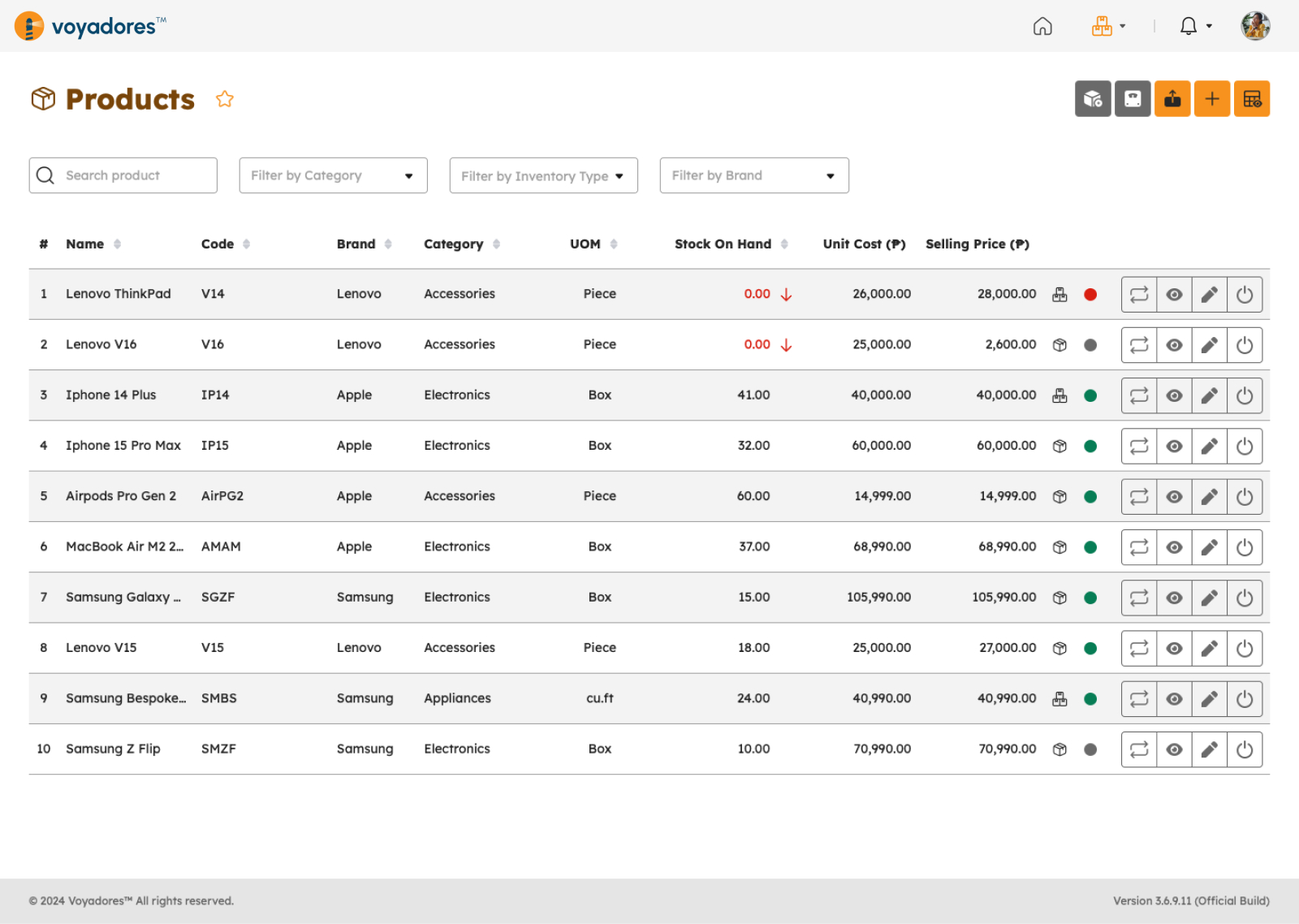Click the transfer icon for Samsung Bespoke row
This screenshot has height=924, width=1299.
1139,698
